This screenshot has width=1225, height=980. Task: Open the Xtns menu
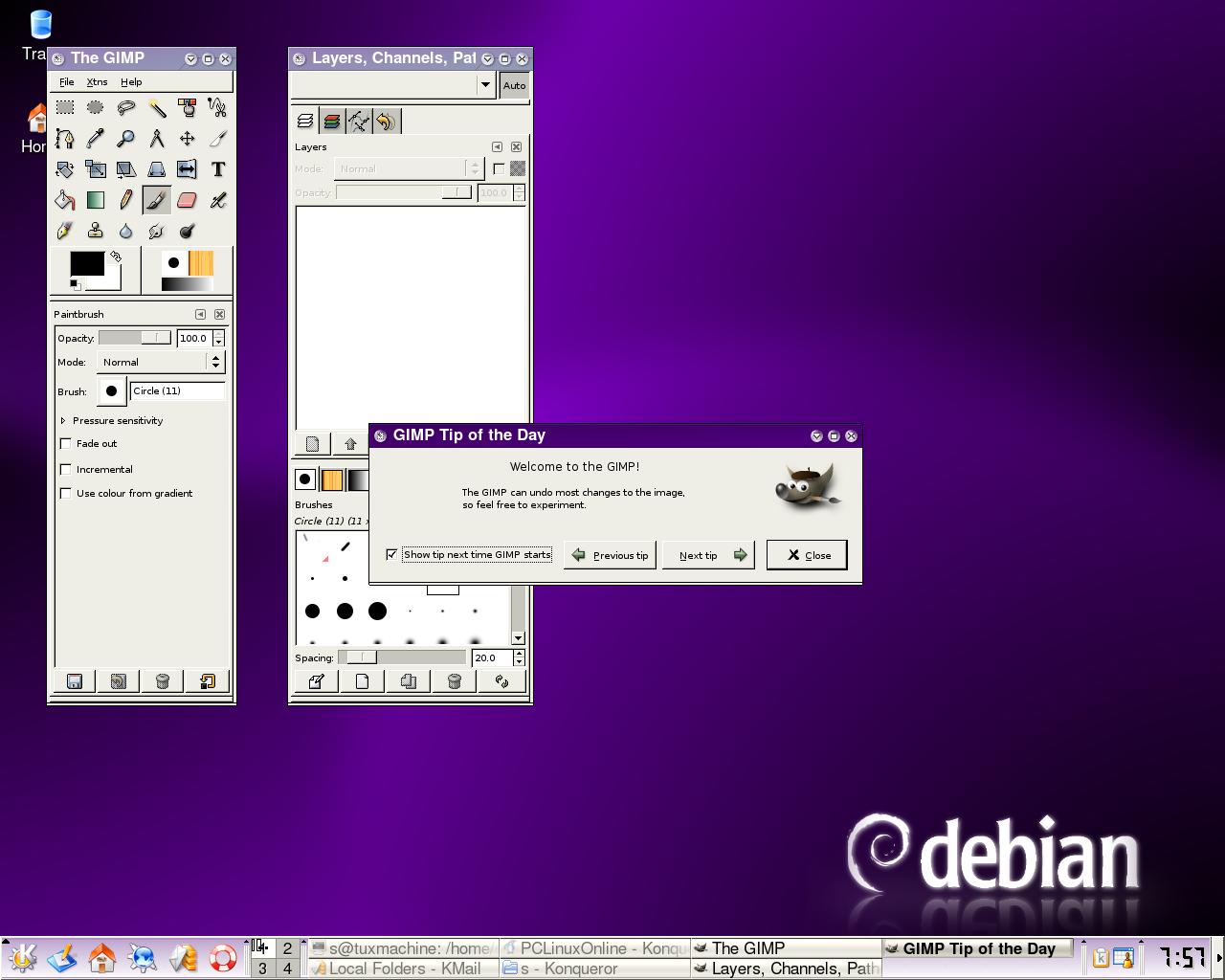97,82
